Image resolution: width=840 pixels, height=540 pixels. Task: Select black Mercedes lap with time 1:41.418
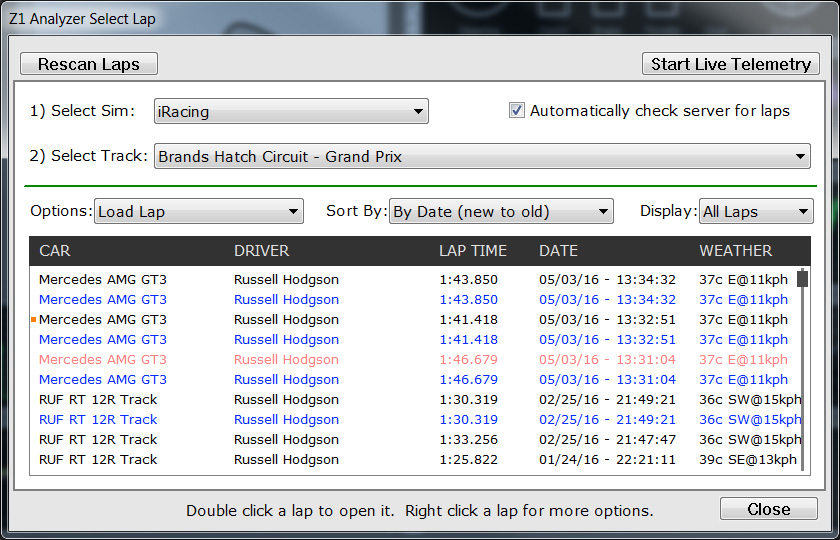(x=415, y=320)
